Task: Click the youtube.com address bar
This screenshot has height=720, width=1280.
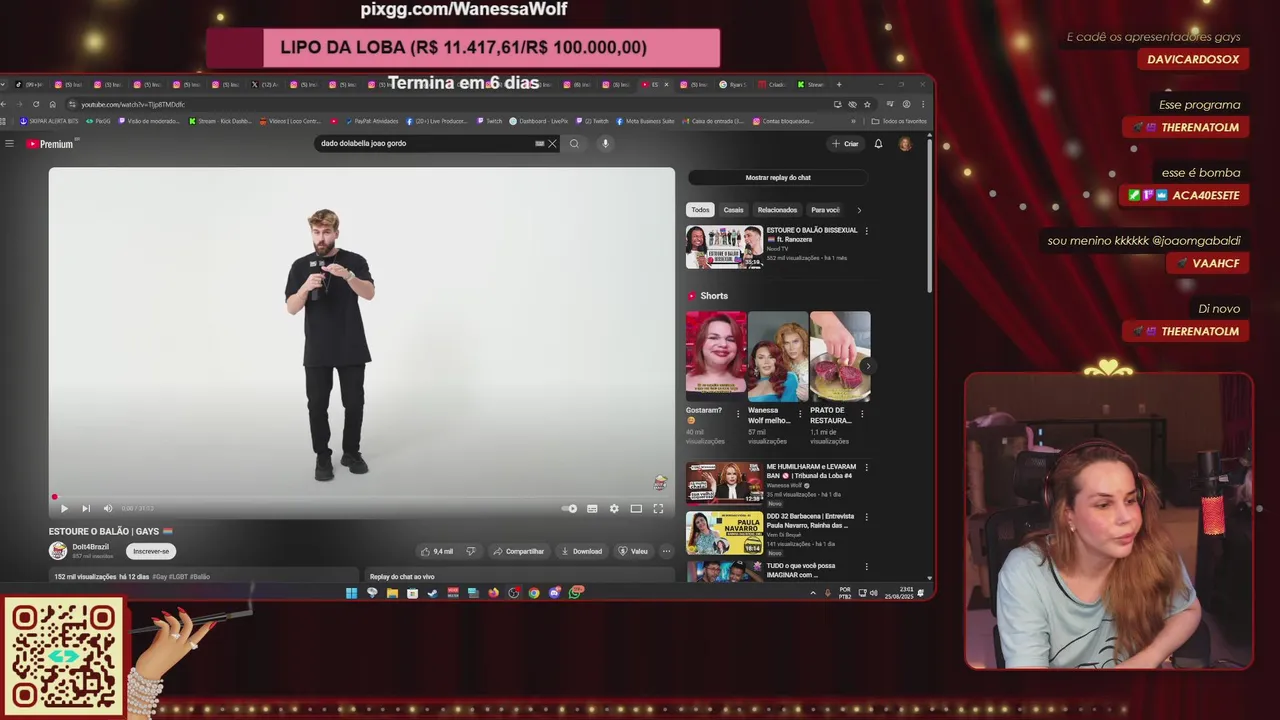Action: [450, 104]
